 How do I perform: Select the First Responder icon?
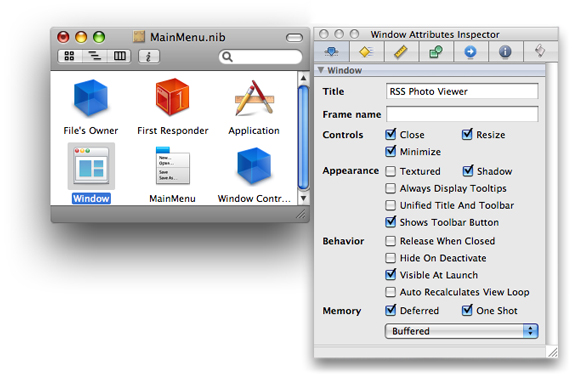point(172,97)
